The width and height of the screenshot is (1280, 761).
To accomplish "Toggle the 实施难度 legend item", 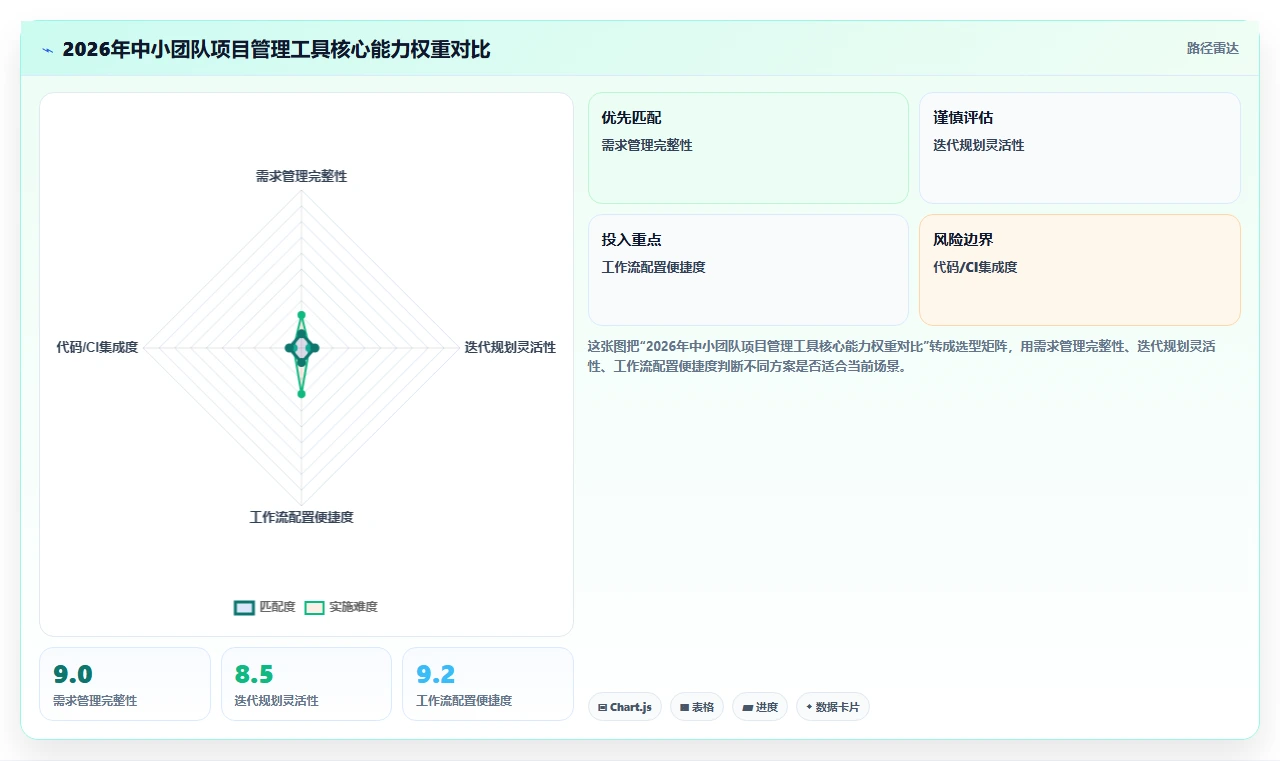I will (341, 607).
